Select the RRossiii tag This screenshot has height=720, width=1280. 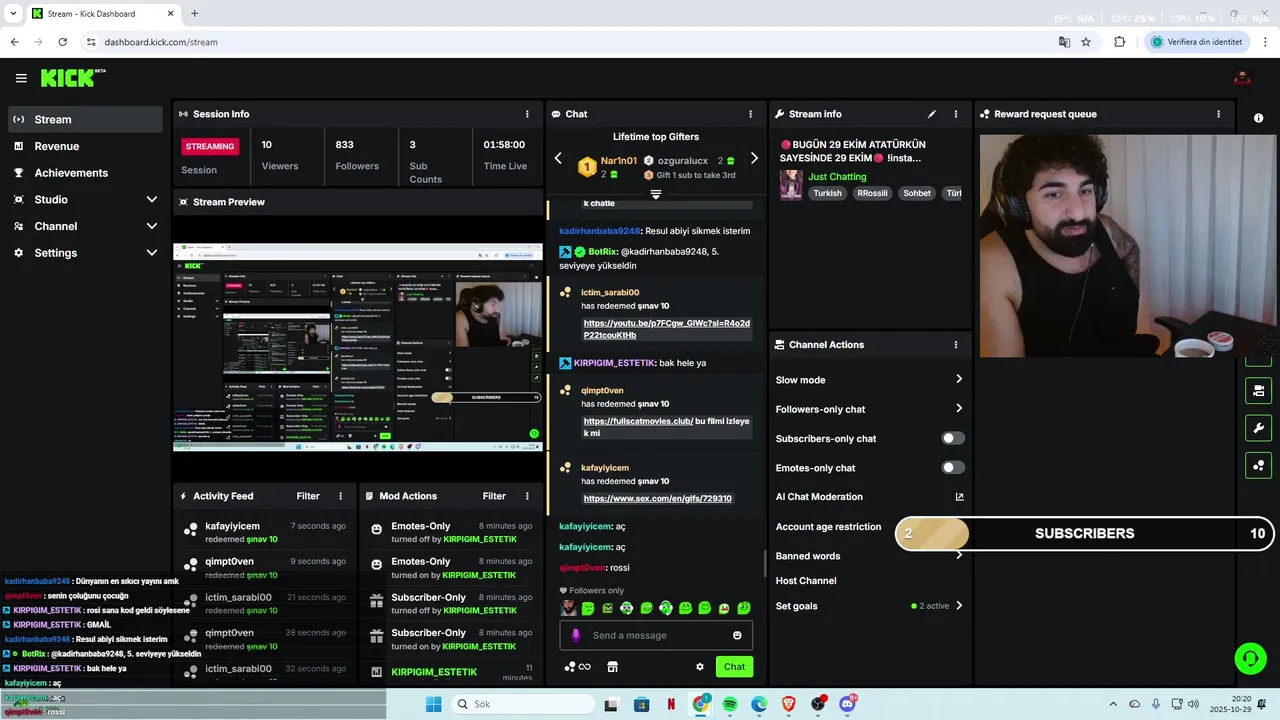tap(872, 193)
